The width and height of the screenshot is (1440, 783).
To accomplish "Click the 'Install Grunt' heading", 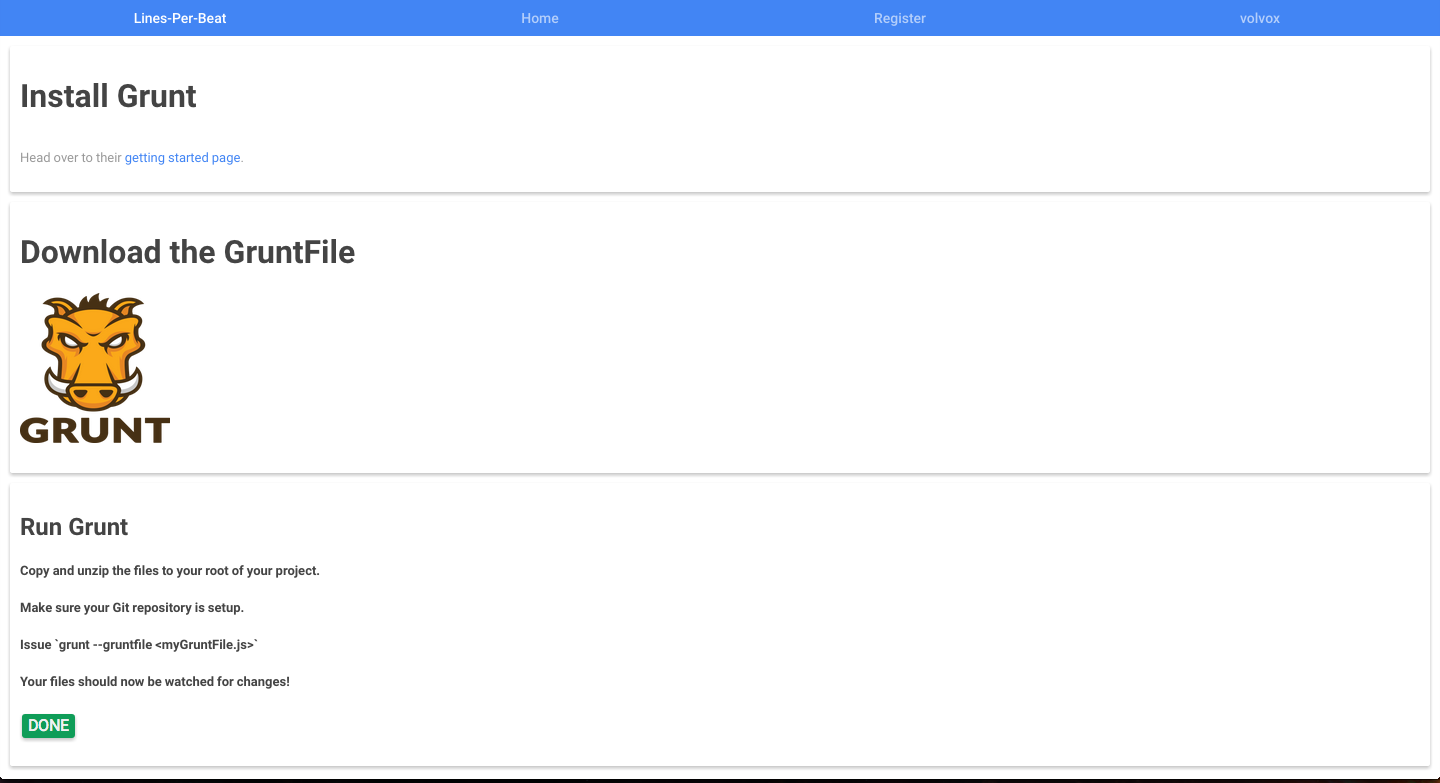I will click(108, 96).
